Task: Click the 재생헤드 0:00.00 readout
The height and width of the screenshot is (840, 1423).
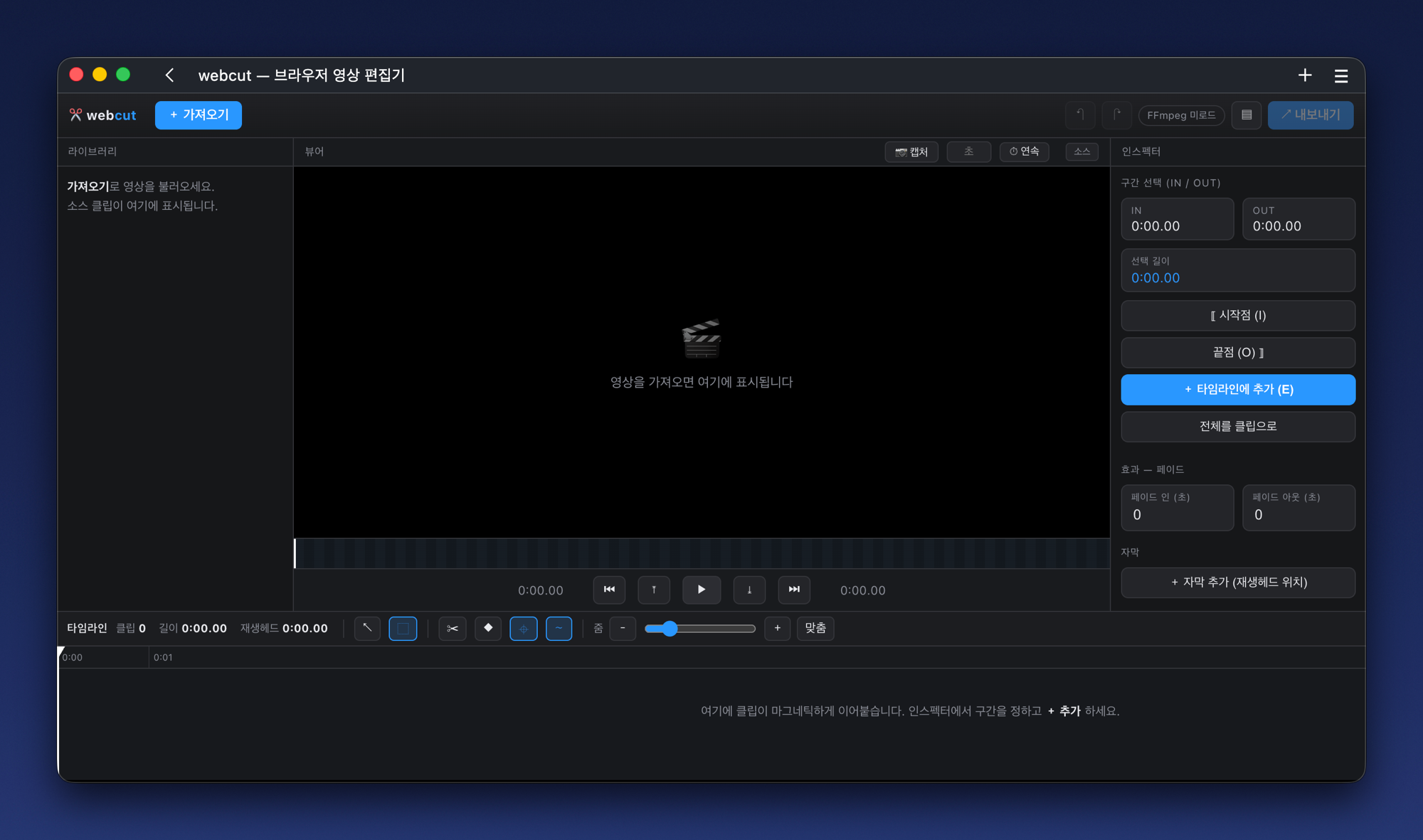Action: (x=284, y=629)
